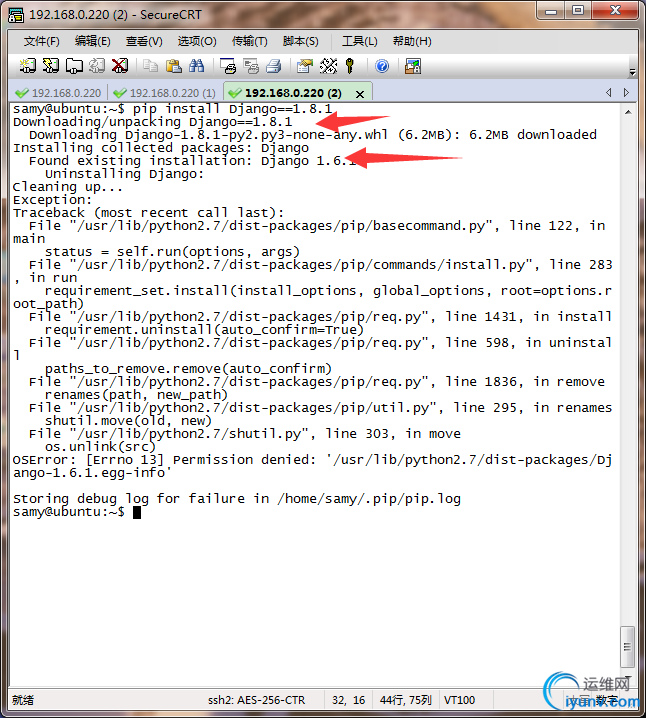Minimize the SecureCRT window
Image resolution: width=646 pixels, height=718 pixels.
click(551, 11)
